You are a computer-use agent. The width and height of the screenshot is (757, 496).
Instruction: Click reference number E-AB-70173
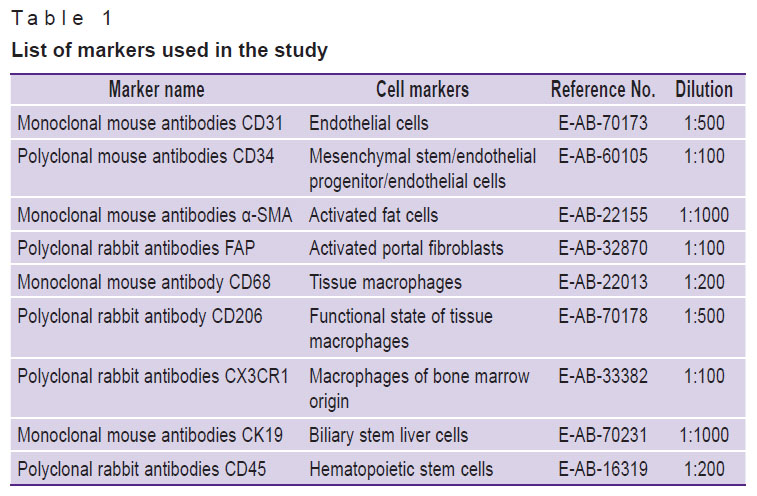(x=603, y=123)
